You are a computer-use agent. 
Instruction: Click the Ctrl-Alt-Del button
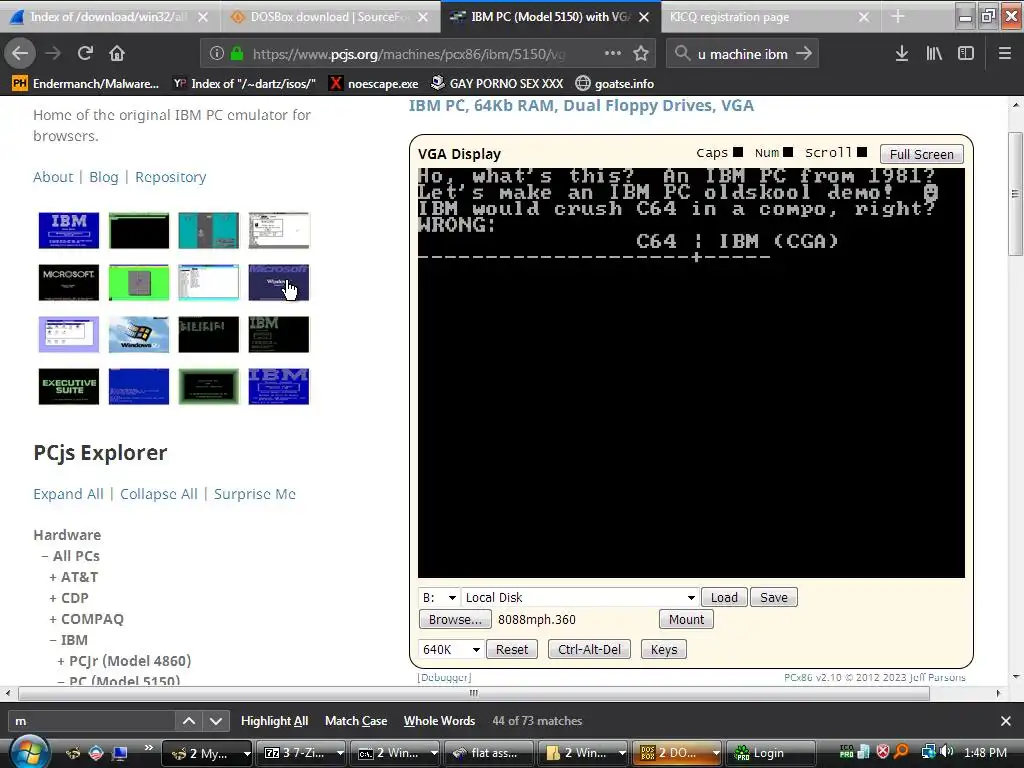[x=590, y=650]
